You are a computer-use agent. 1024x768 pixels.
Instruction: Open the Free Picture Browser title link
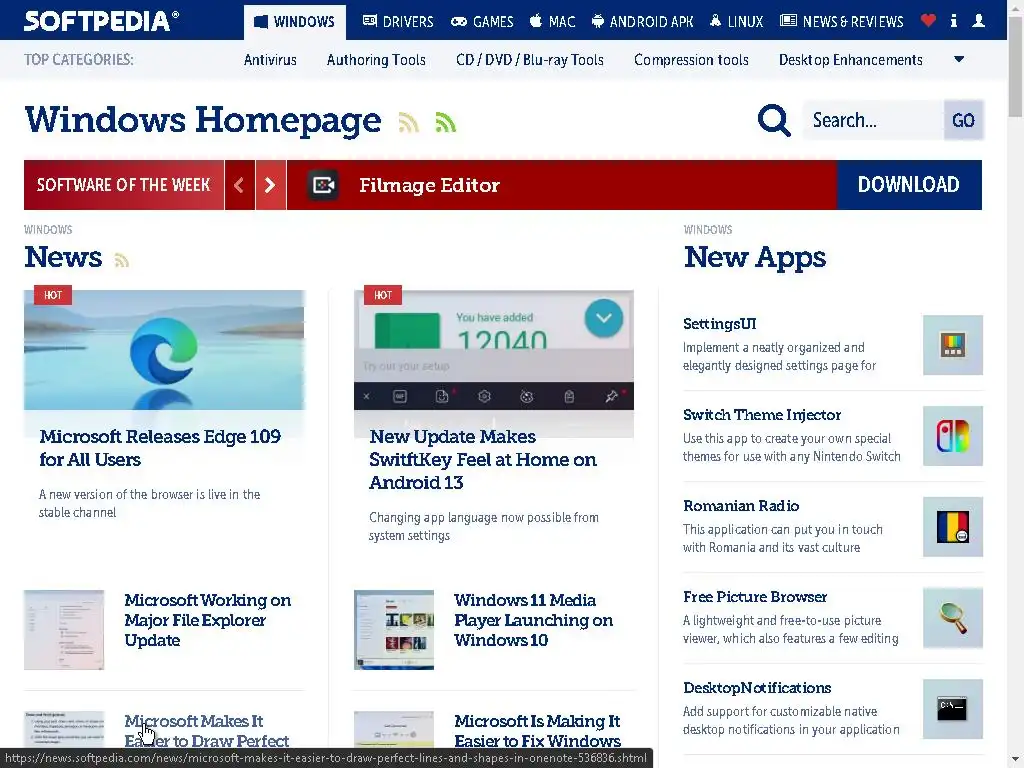(755, 596)
